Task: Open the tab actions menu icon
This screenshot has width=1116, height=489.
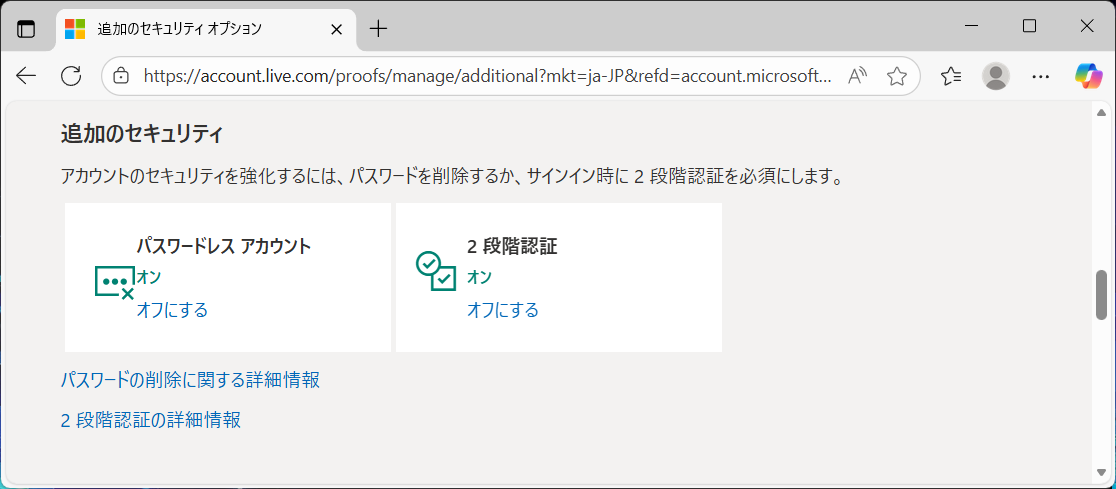Action: point(26,28)
